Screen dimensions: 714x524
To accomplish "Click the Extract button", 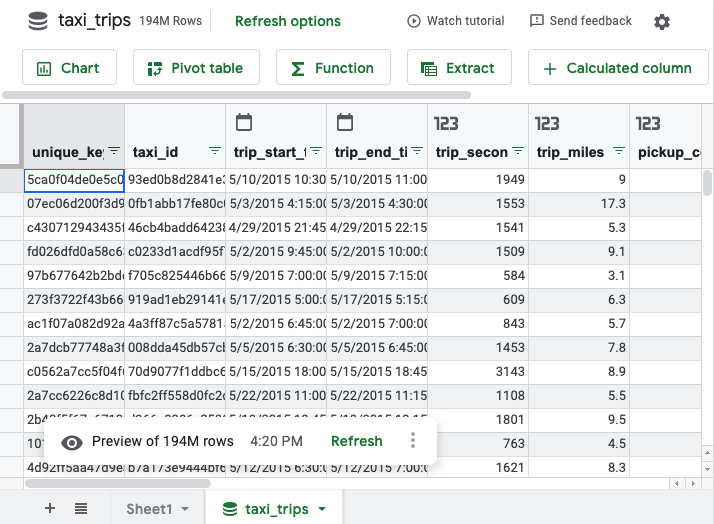I will (x=458, y=68).
